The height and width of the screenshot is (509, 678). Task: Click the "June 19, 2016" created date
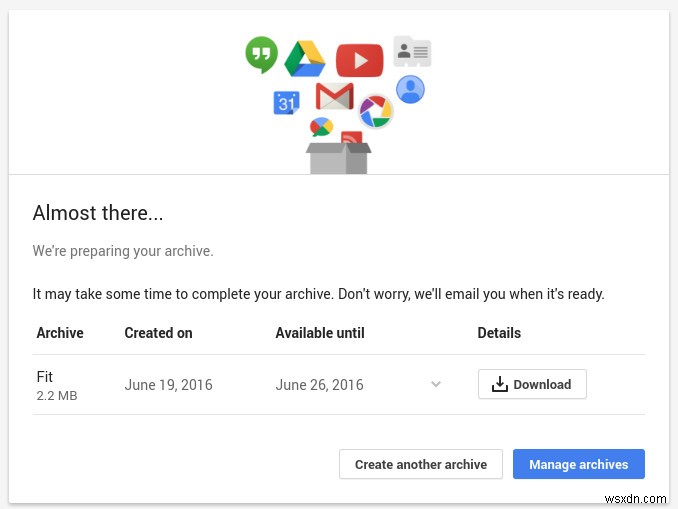tap(169, 385)
